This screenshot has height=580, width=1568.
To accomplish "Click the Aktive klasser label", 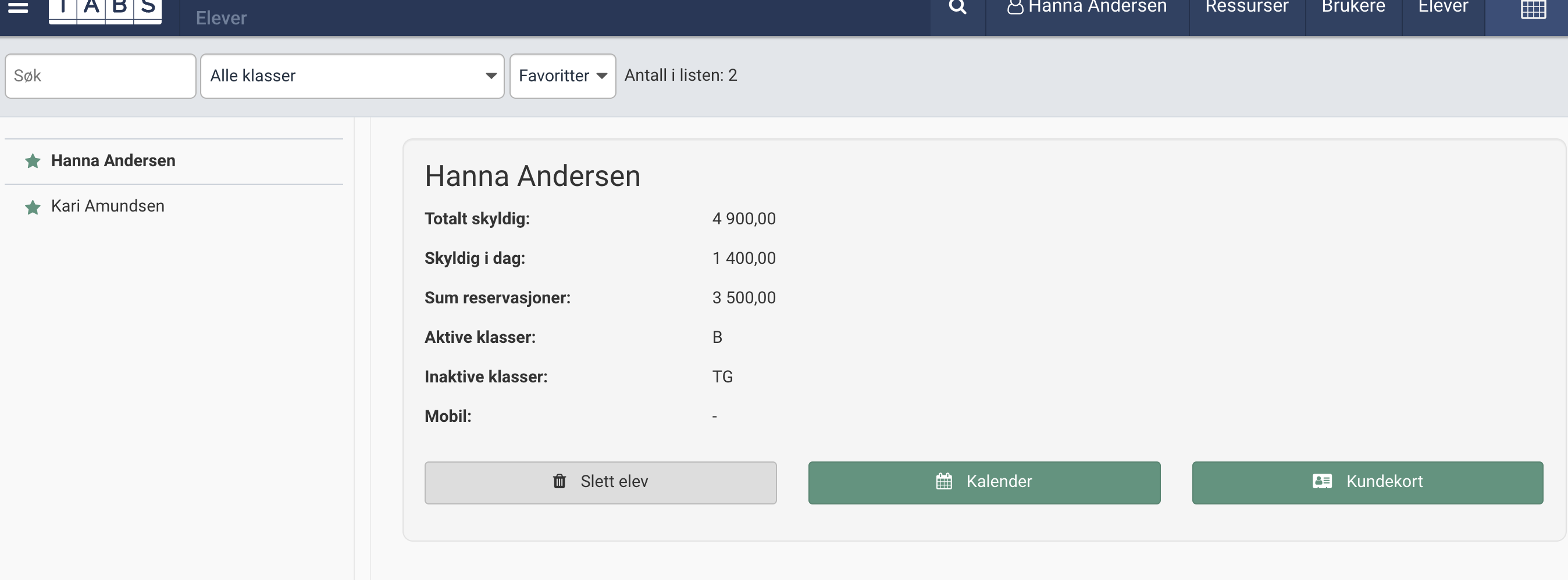I will coord(480,338).
